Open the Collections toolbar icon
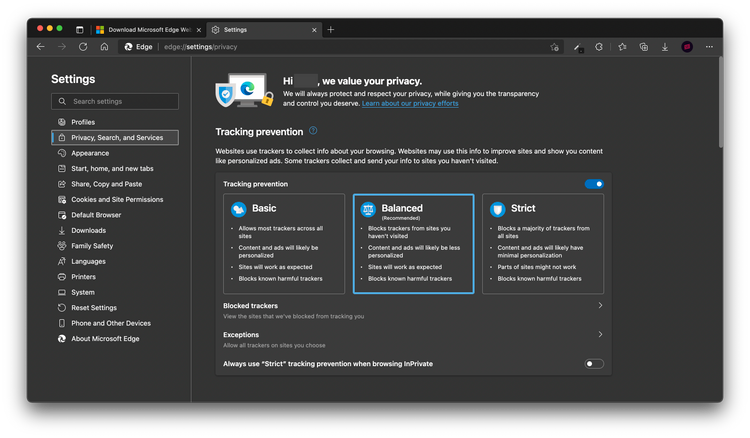 pyautogui.click(x=643, y=47)
